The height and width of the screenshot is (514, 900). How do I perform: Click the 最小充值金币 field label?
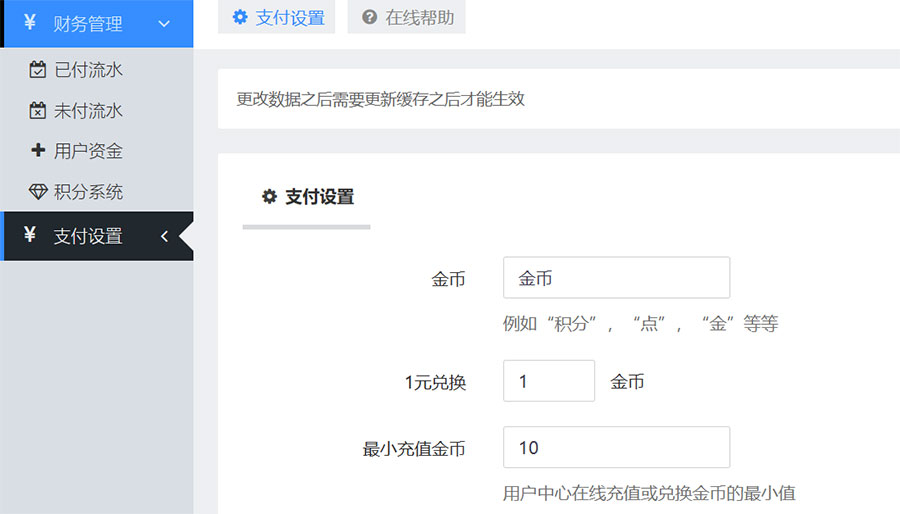point(414,449)
